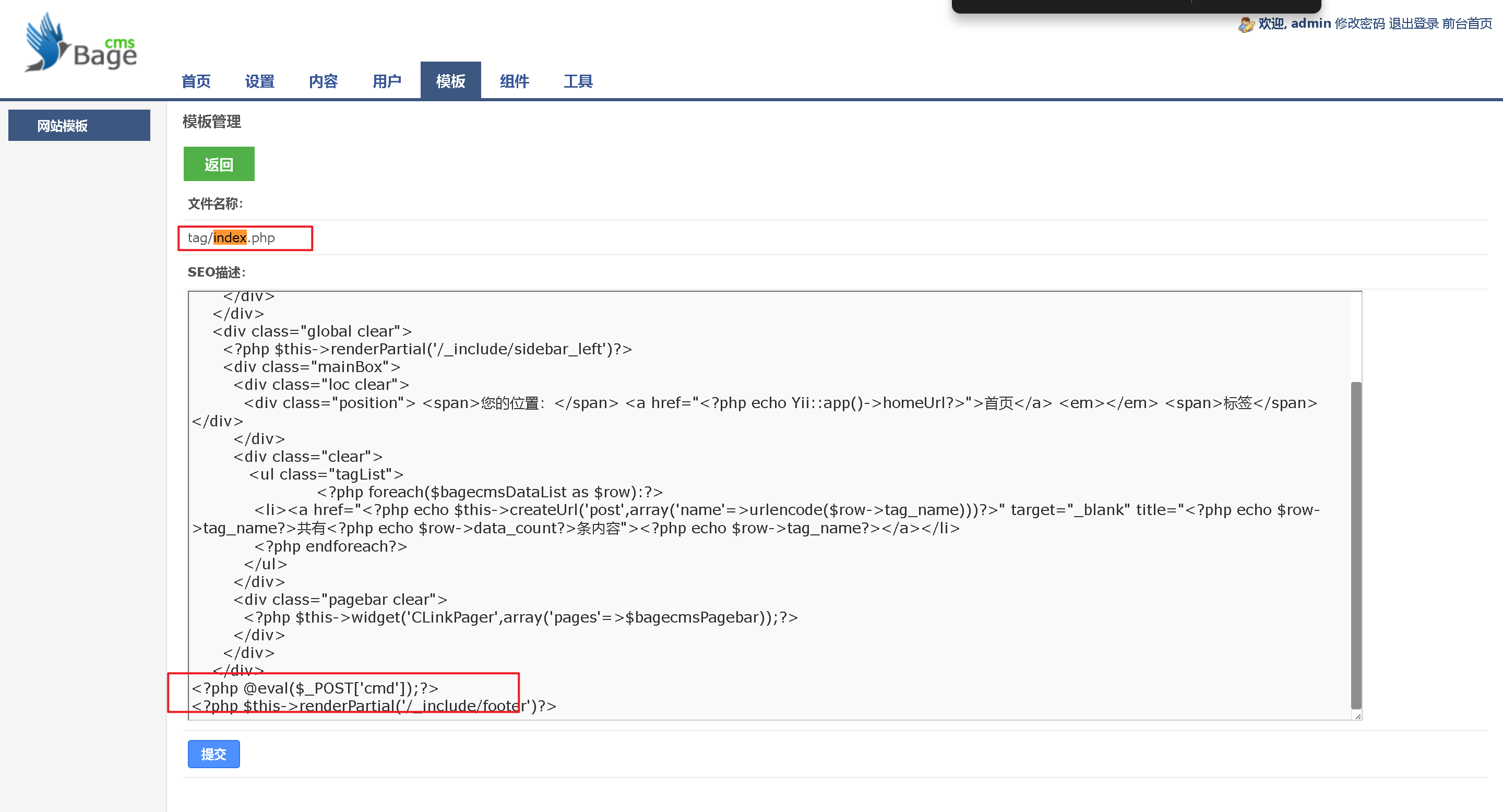Open the 组件 navigation tab

click(514, 81)
